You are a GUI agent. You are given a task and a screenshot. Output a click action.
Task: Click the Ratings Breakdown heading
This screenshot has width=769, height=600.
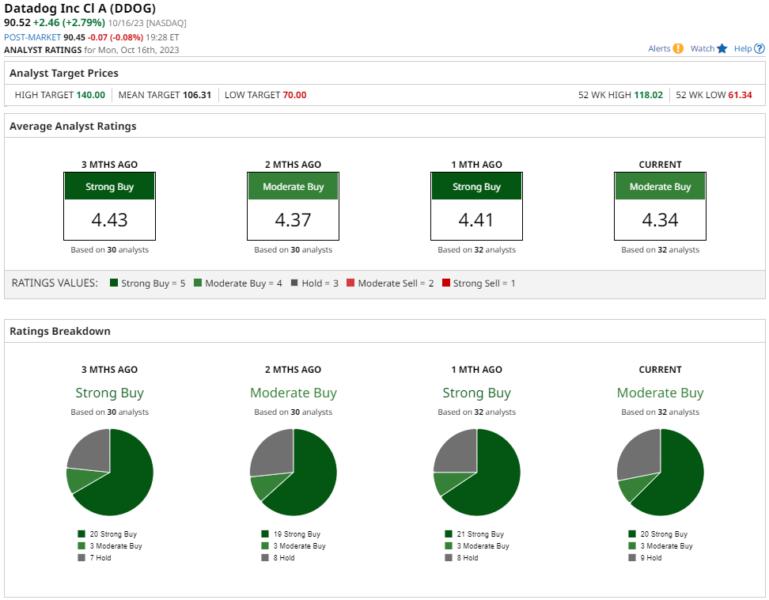tap(60, 331)
